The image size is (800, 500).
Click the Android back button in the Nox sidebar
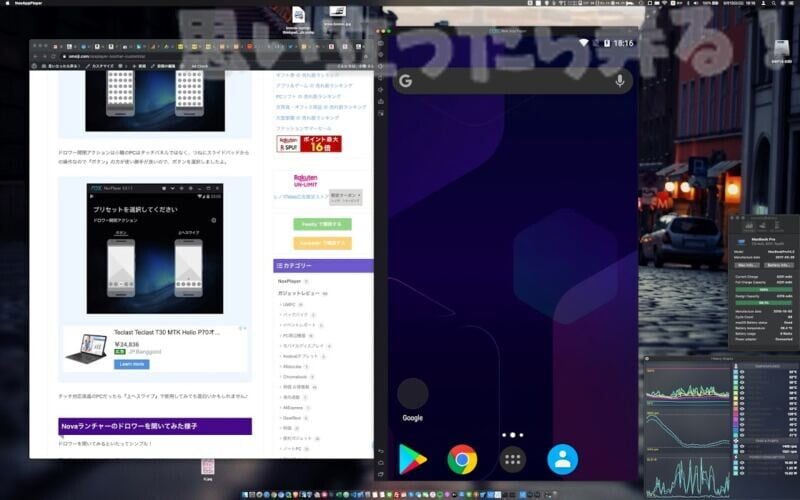(381, 452)
